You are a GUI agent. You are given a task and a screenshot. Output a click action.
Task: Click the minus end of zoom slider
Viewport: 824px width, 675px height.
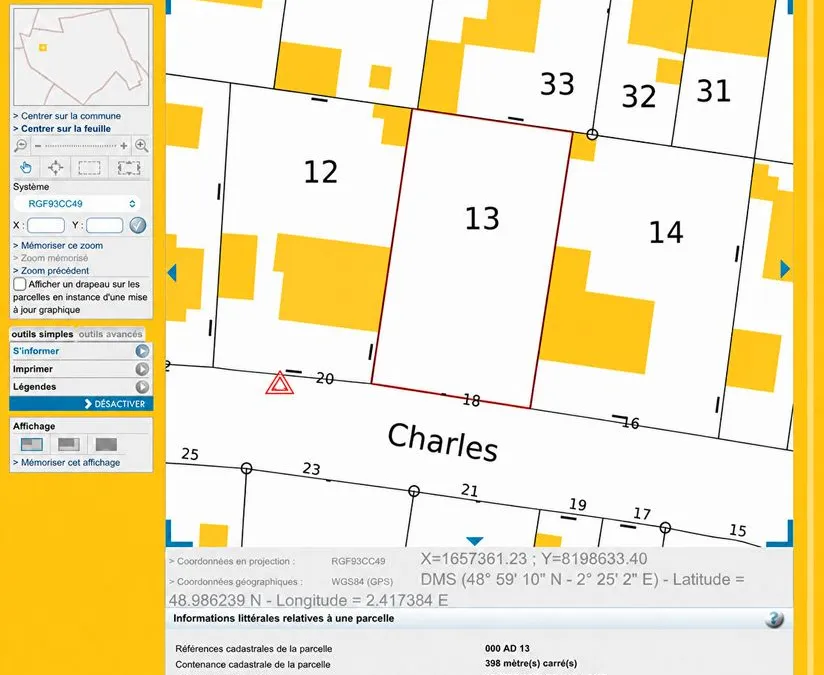pyautogui.click(x=38, y=146)
